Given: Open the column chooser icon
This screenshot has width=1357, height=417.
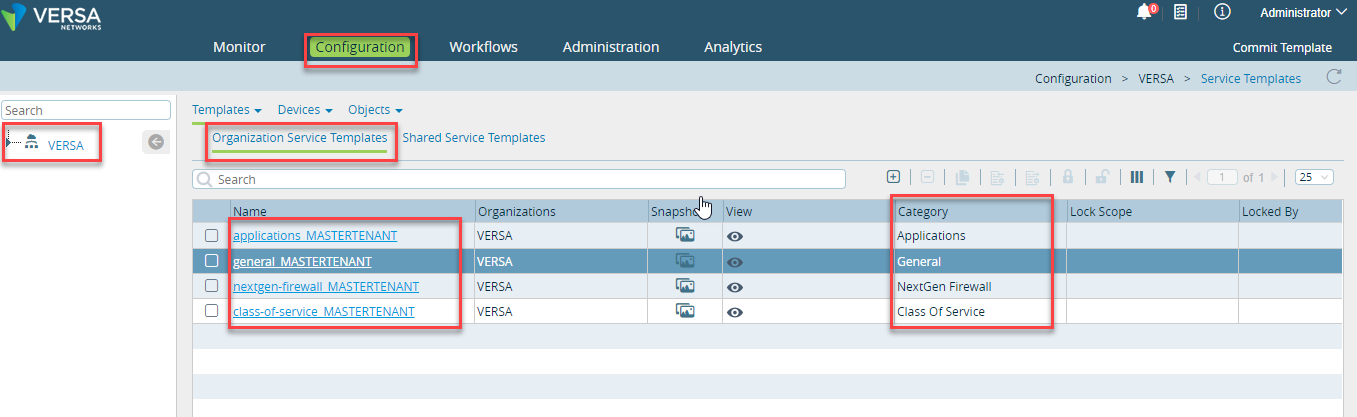Looking at the screenshot, I should point(1137,177).
